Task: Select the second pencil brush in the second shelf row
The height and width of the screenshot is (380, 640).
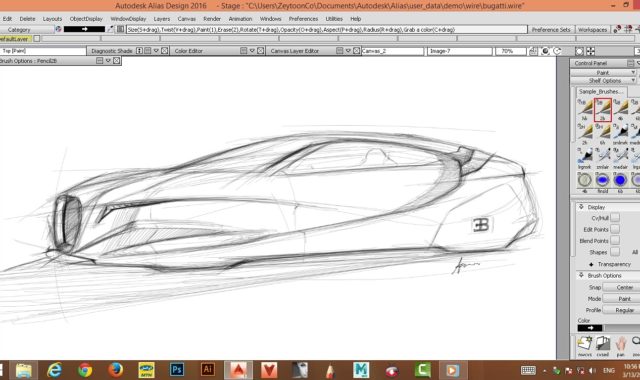Action: (602, 134)
